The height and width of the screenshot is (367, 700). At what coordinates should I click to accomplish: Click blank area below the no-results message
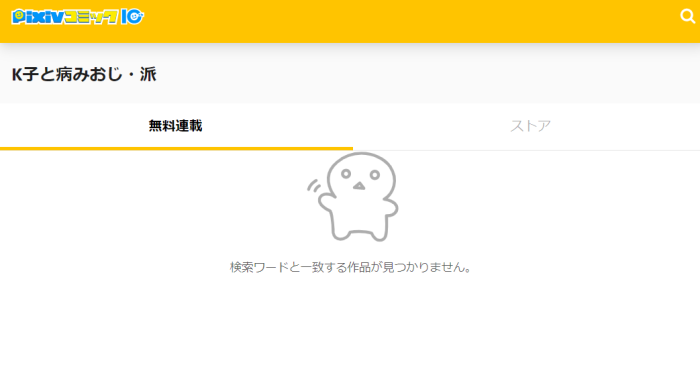(x=350, y=321)
